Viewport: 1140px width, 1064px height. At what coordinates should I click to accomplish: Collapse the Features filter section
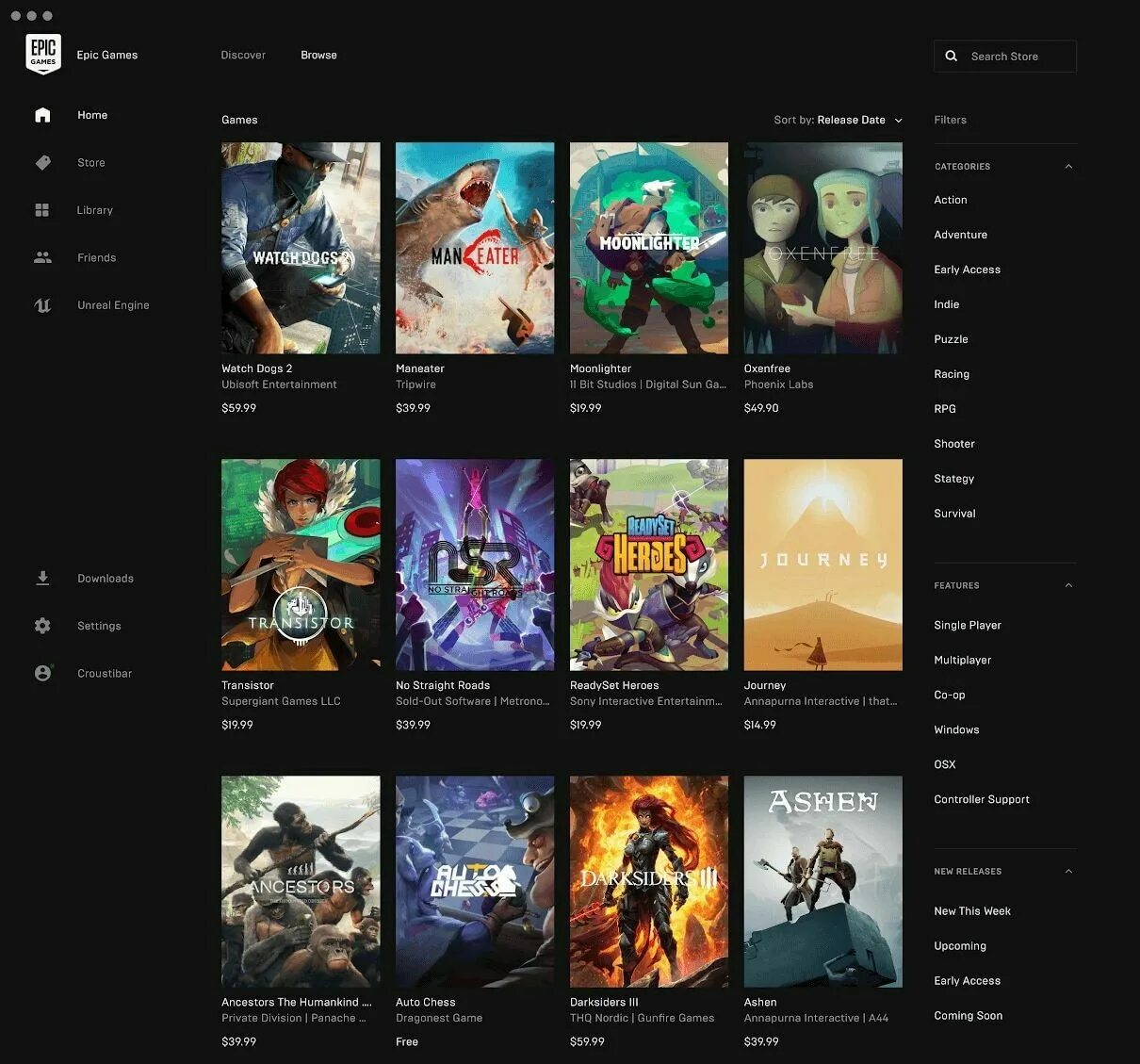coord(1068,586)
